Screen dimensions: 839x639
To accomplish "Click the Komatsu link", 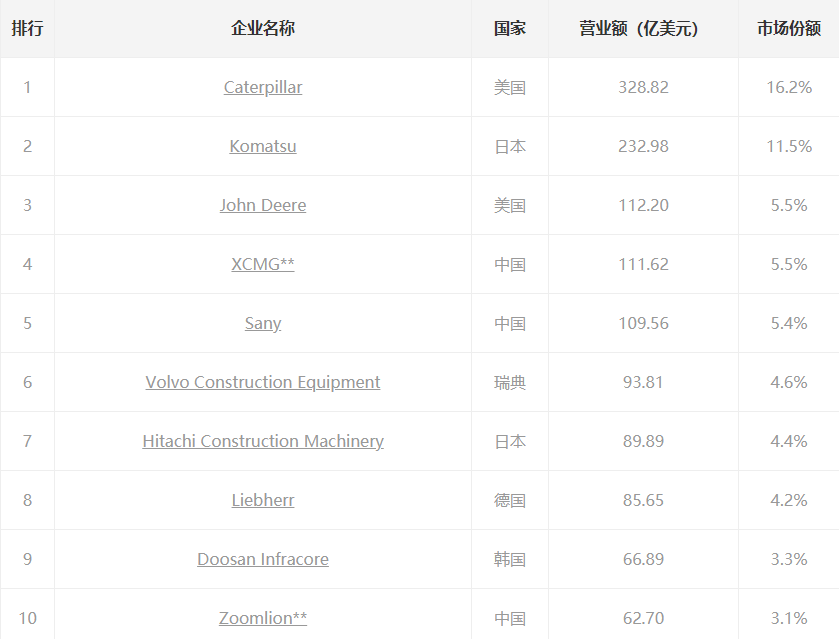I will [x=263, y=146].
